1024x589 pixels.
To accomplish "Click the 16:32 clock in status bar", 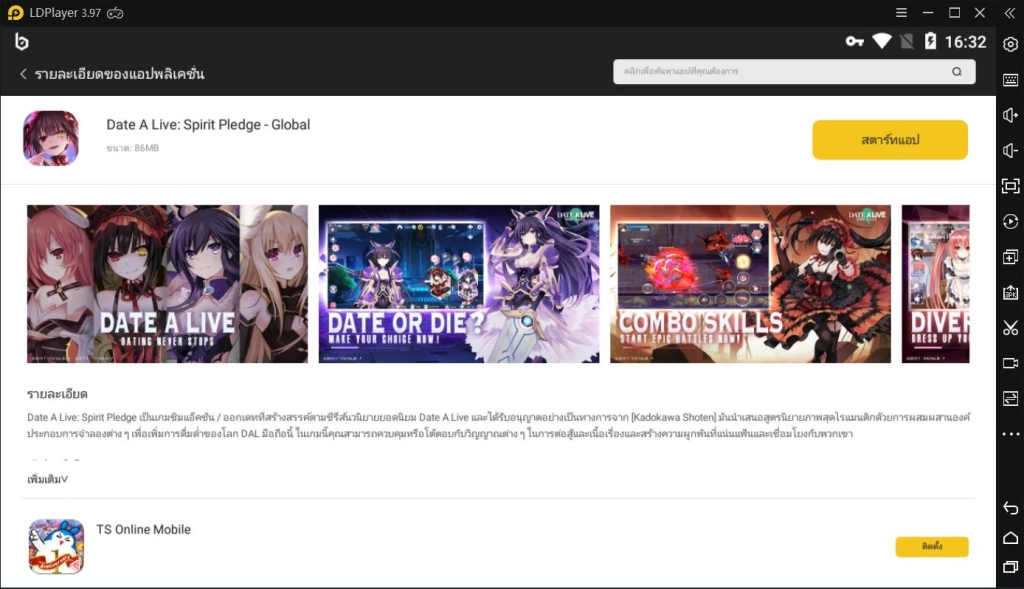I will coord(965,42).
